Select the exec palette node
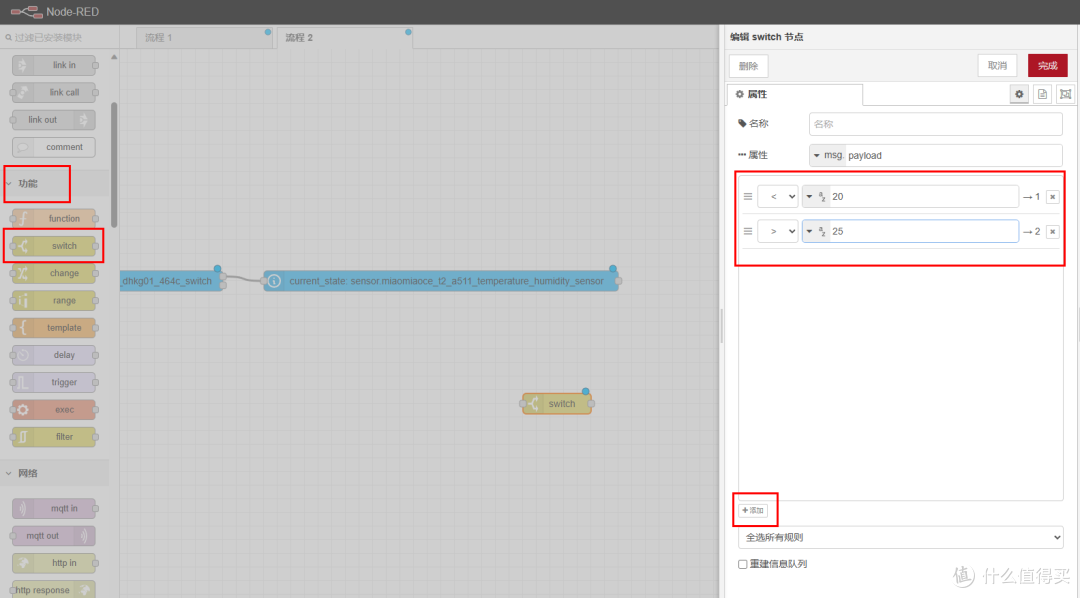Image resolution: width=1080 pixels, height=598 pixels. 54,409
